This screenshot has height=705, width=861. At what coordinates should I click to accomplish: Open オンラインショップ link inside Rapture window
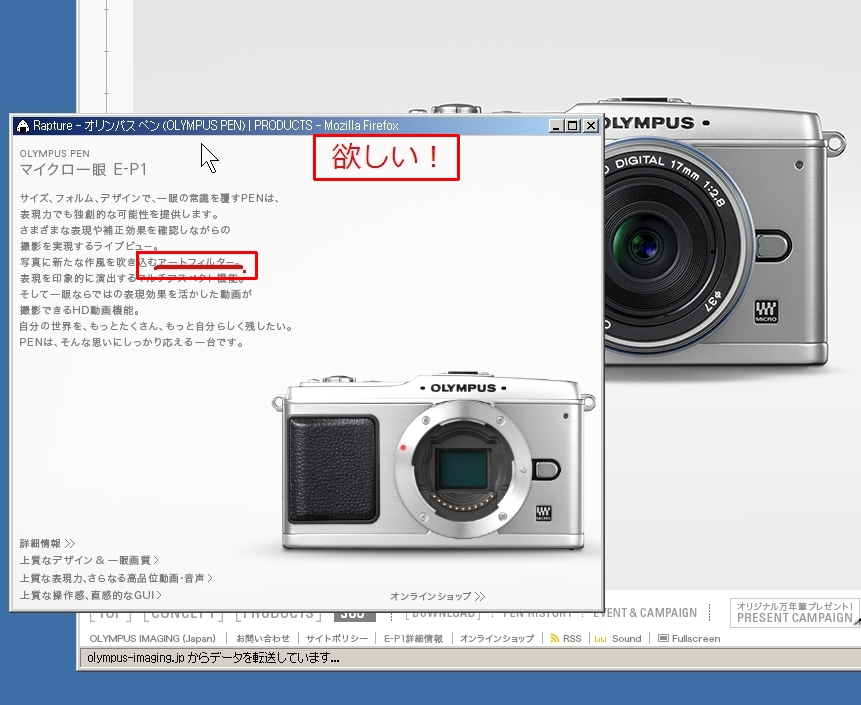438,596
